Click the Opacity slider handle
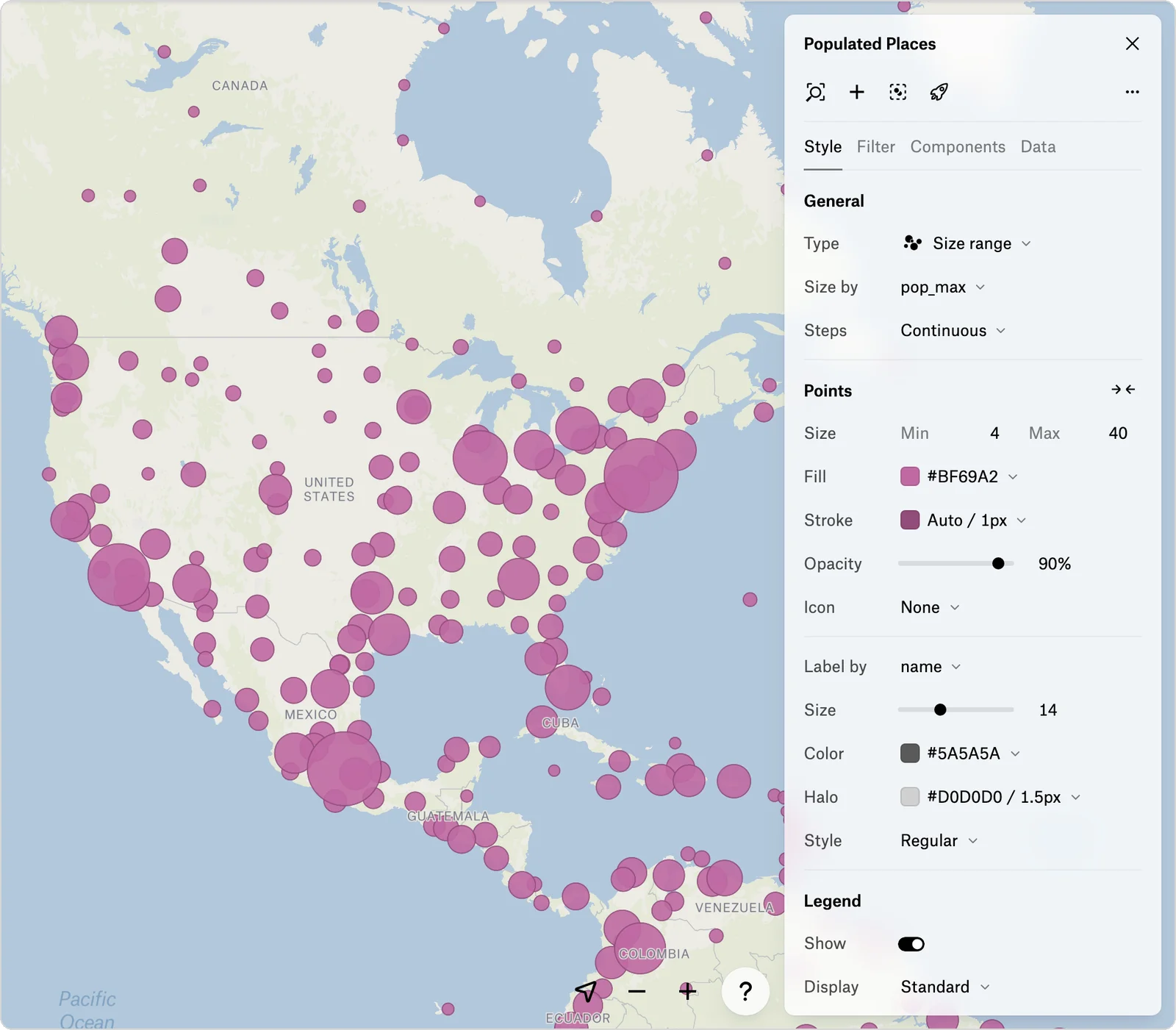 point(998,564)
